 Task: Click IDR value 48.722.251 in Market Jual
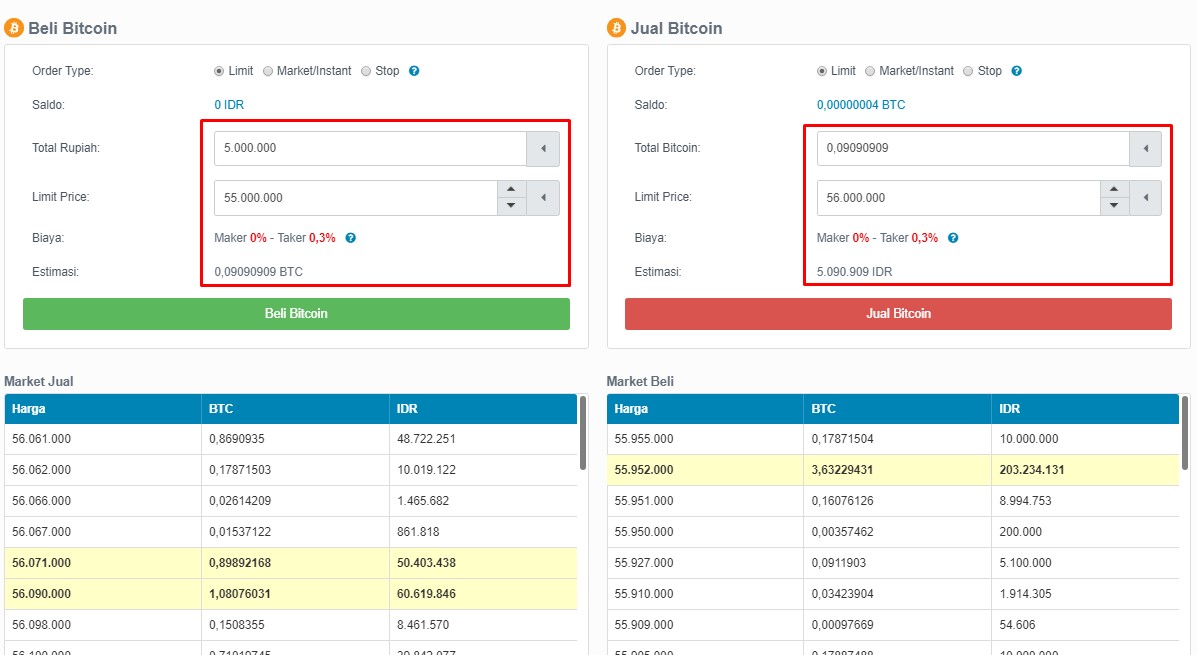[x=426, y=439]
